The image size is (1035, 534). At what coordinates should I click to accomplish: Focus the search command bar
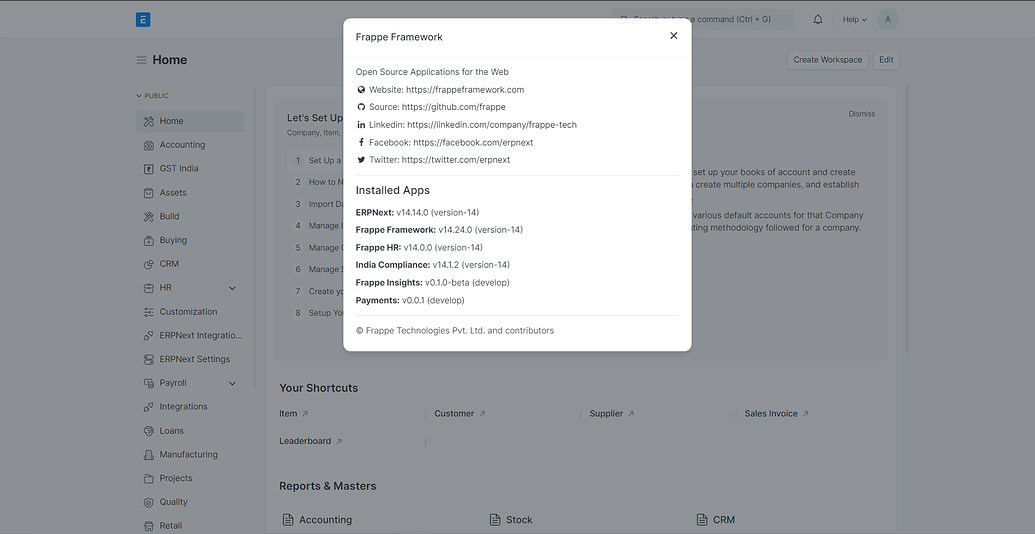tap(702, 20)
